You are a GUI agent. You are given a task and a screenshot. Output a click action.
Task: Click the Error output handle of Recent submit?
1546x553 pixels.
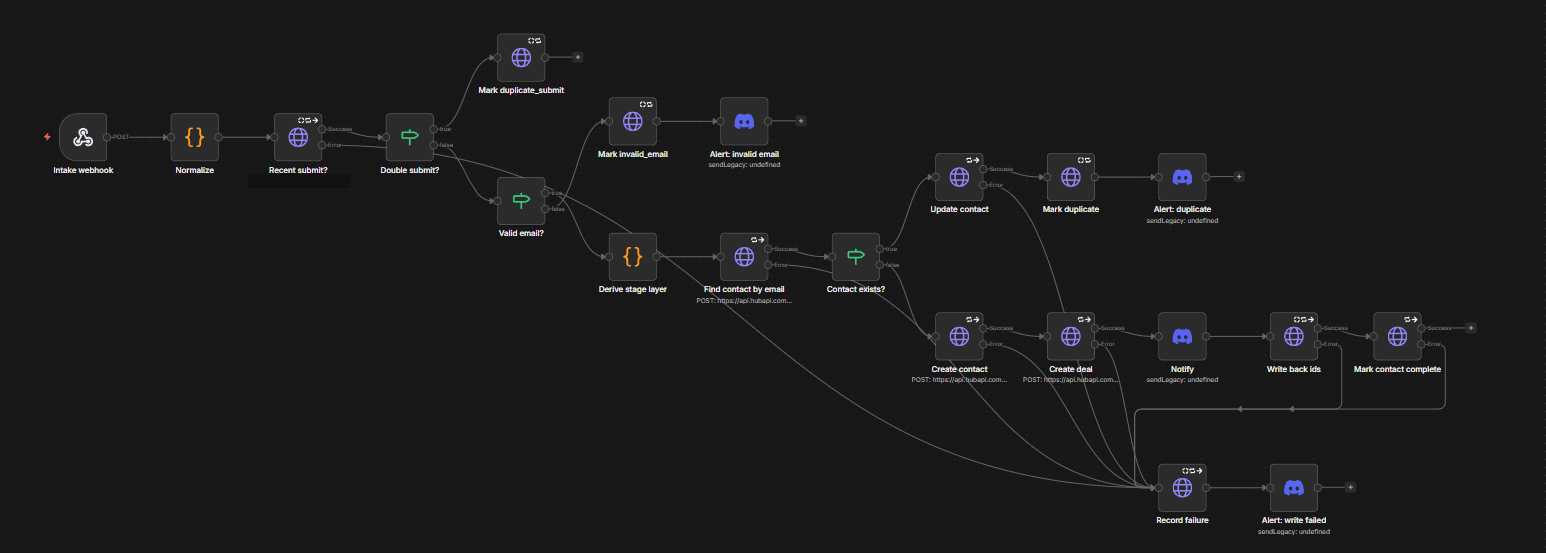[x=323, y=145]
